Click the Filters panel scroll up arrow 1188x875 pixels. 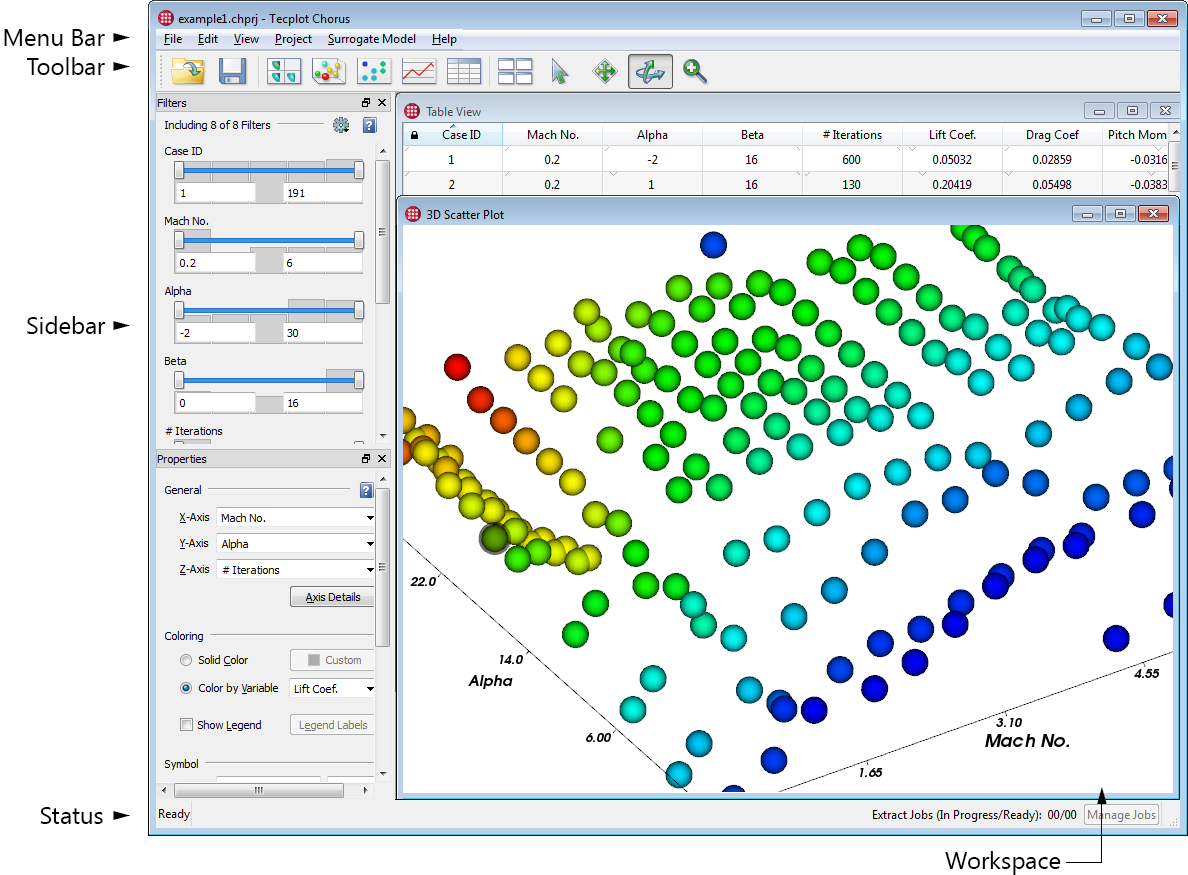383,151
